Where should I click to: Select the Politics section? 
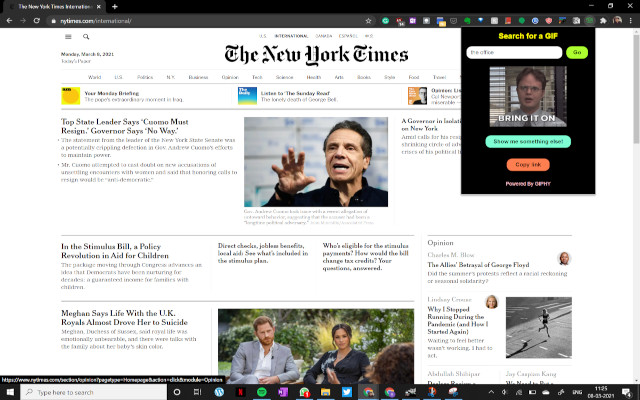[145, 77]
